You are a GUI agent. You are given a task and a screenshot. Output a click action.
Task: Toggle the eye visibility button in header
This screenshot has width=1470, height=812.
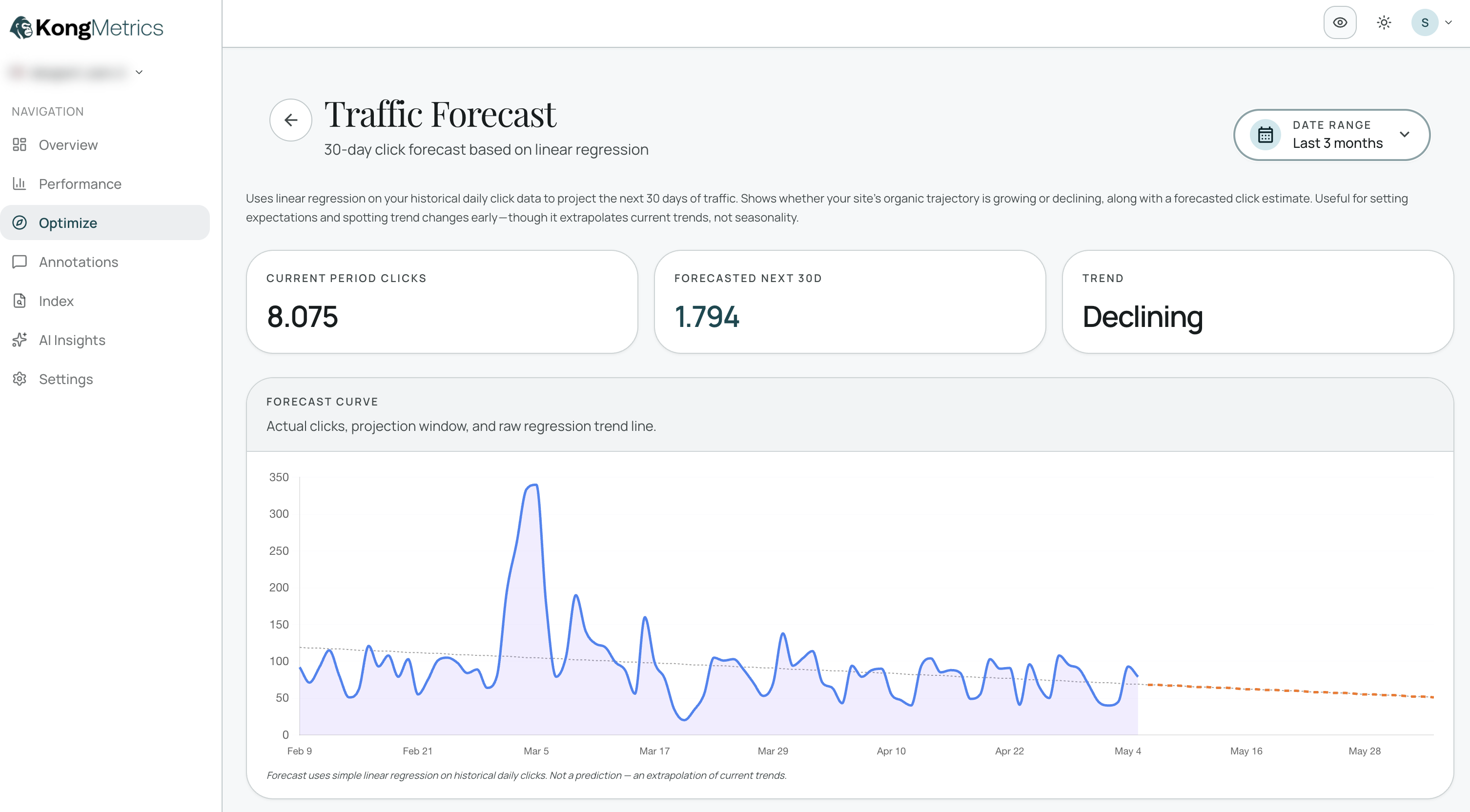1339,23
